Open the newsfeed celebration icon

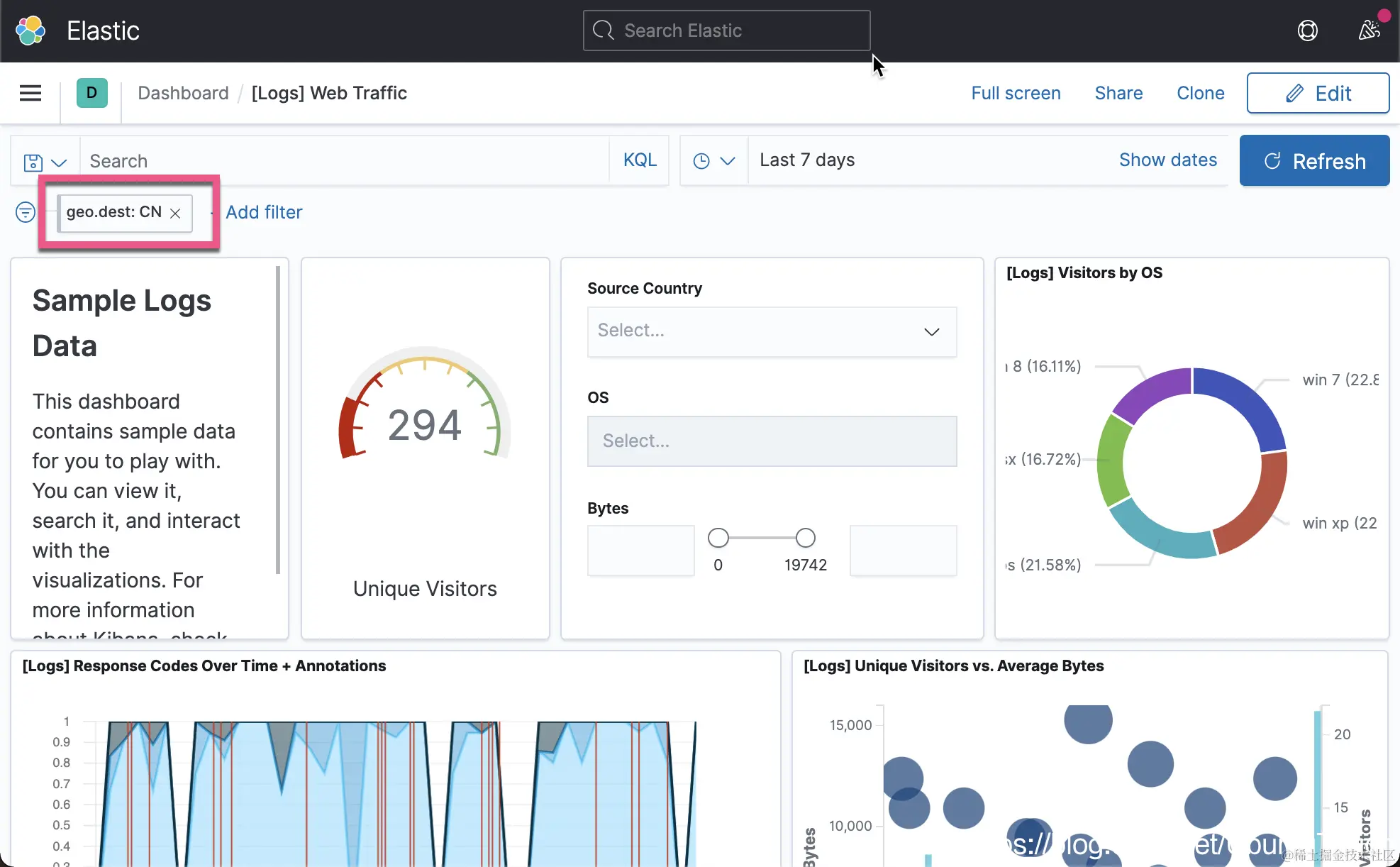(x=1369, y=31)
